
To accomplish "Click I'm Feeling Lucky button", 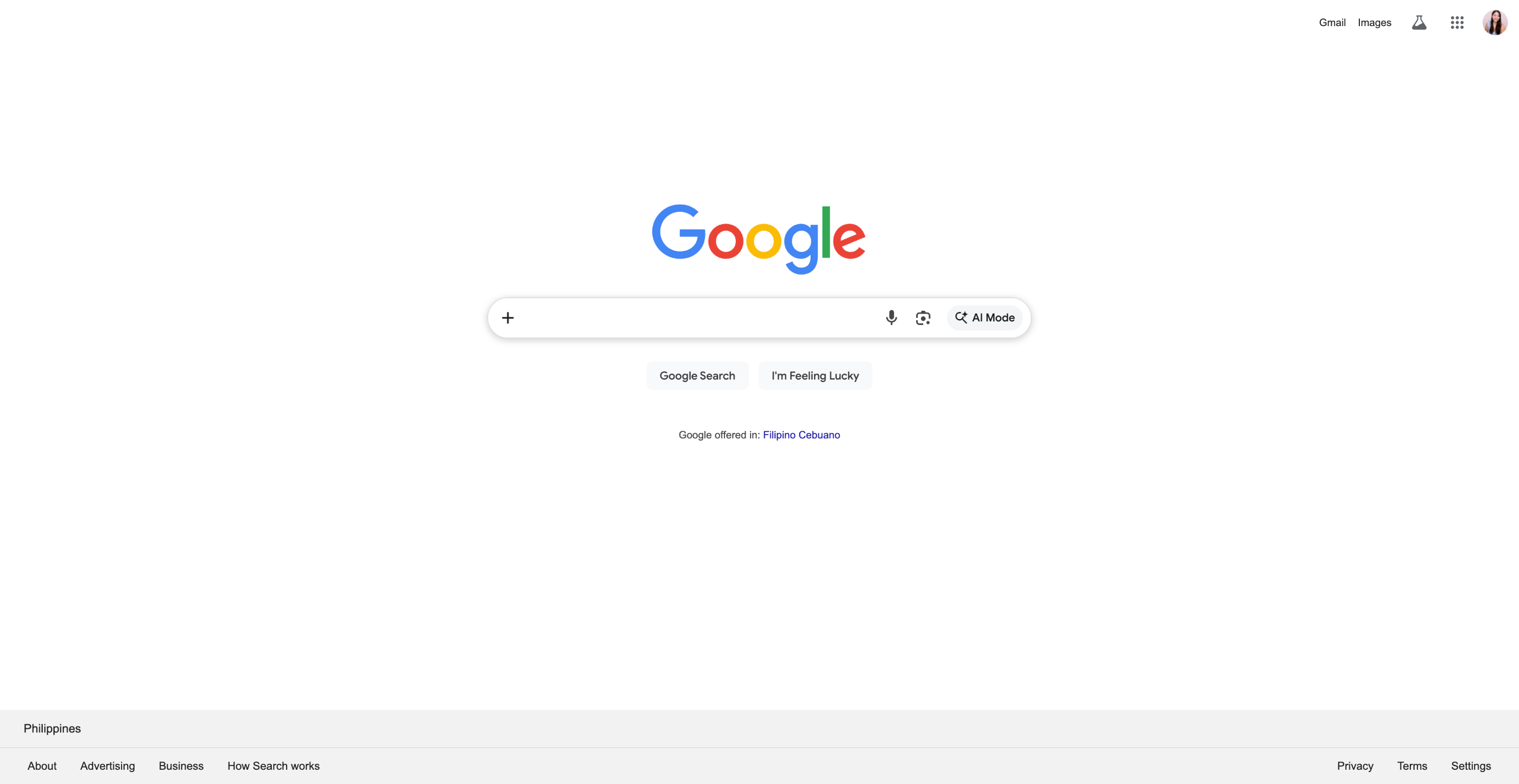I will [815, 375].
